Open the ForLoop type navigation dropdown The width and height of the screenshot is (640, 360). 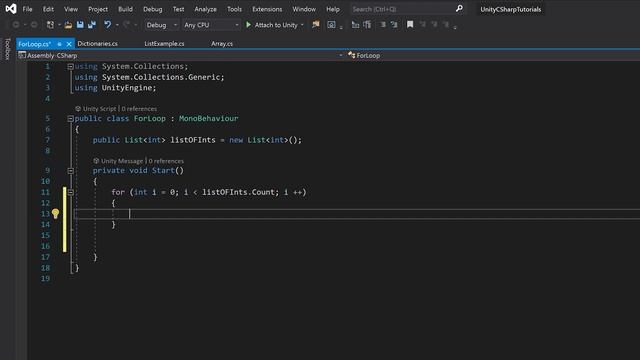tap(493, 55)
